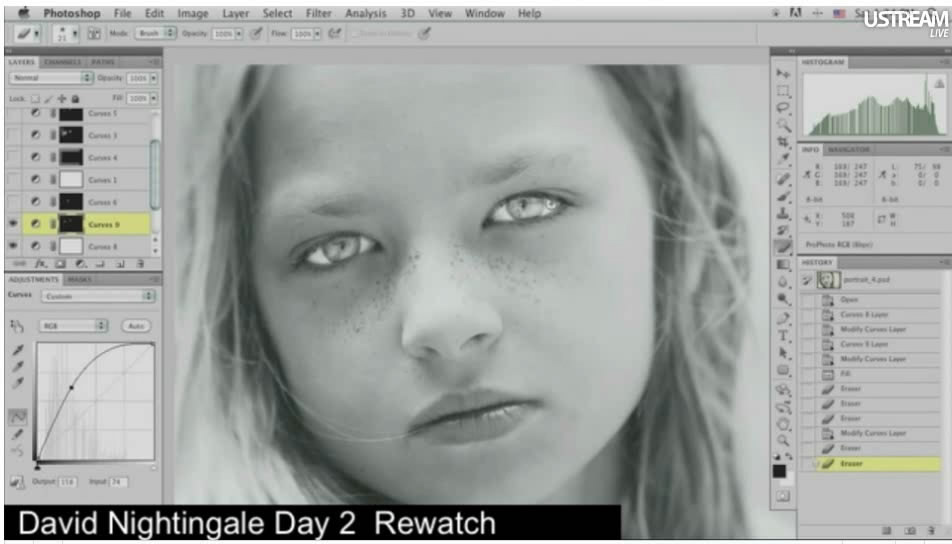Select the Zoom tool in the toolbox
This screenshot has height=544, width=952.
[783, 441]
